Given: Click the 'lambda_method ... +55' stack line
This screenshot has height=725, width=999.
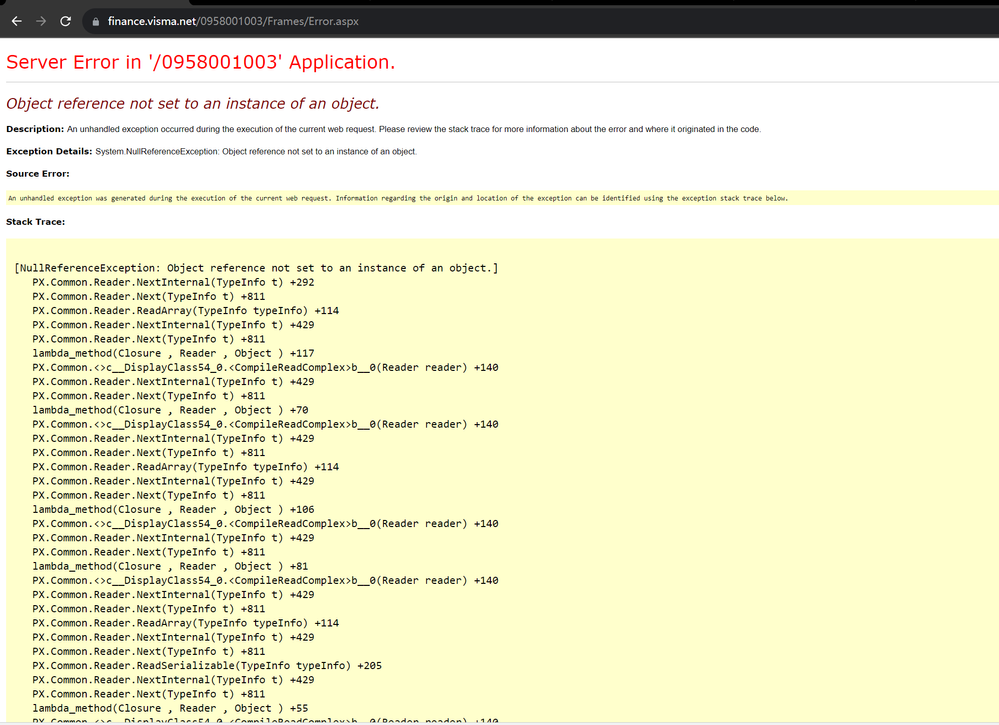Looking at the screenshot, I should tap(171, 708).
